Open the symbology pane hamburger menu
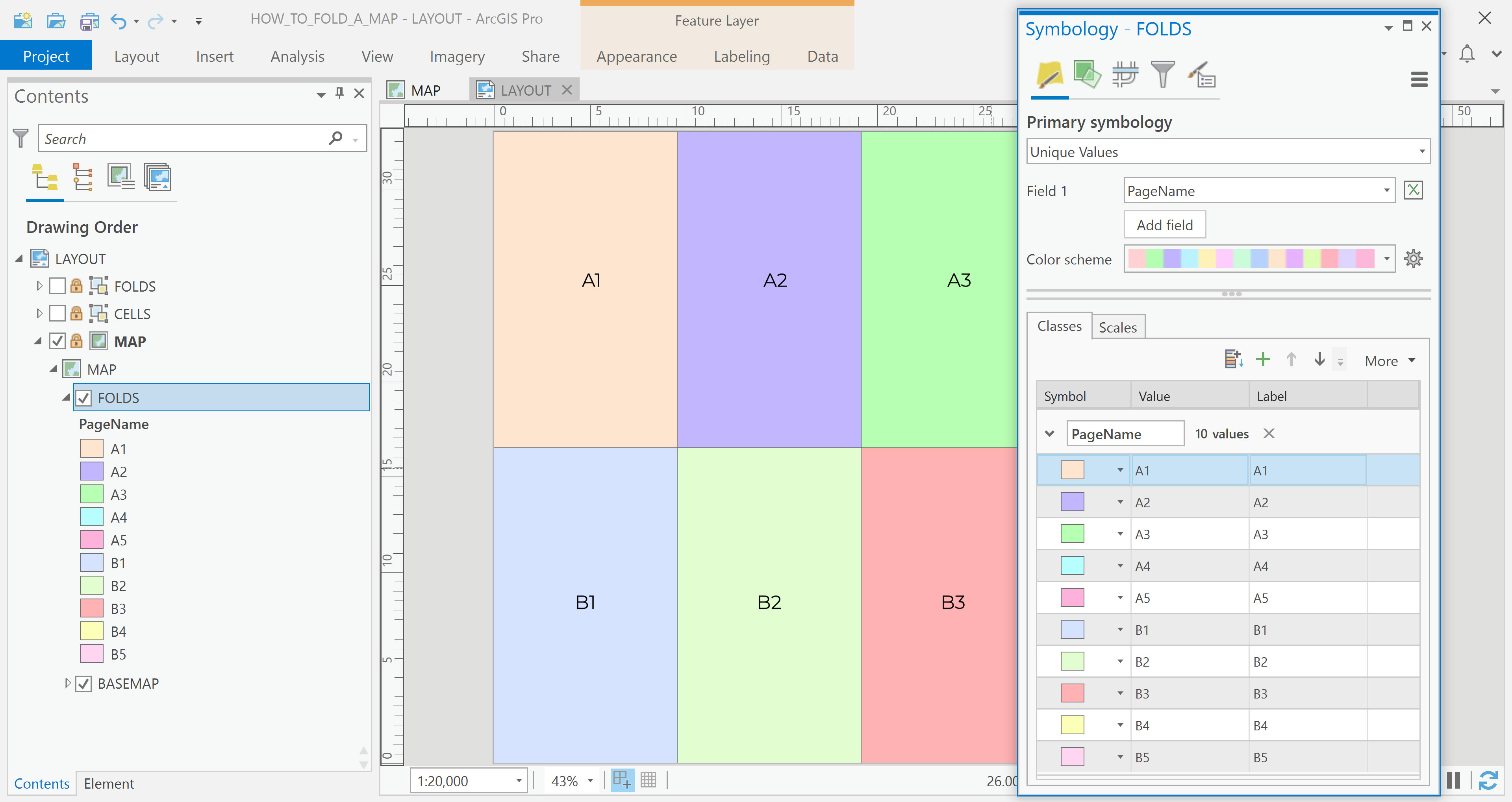The height and width of the screenshot is (802, 1512). (1419, 79)
